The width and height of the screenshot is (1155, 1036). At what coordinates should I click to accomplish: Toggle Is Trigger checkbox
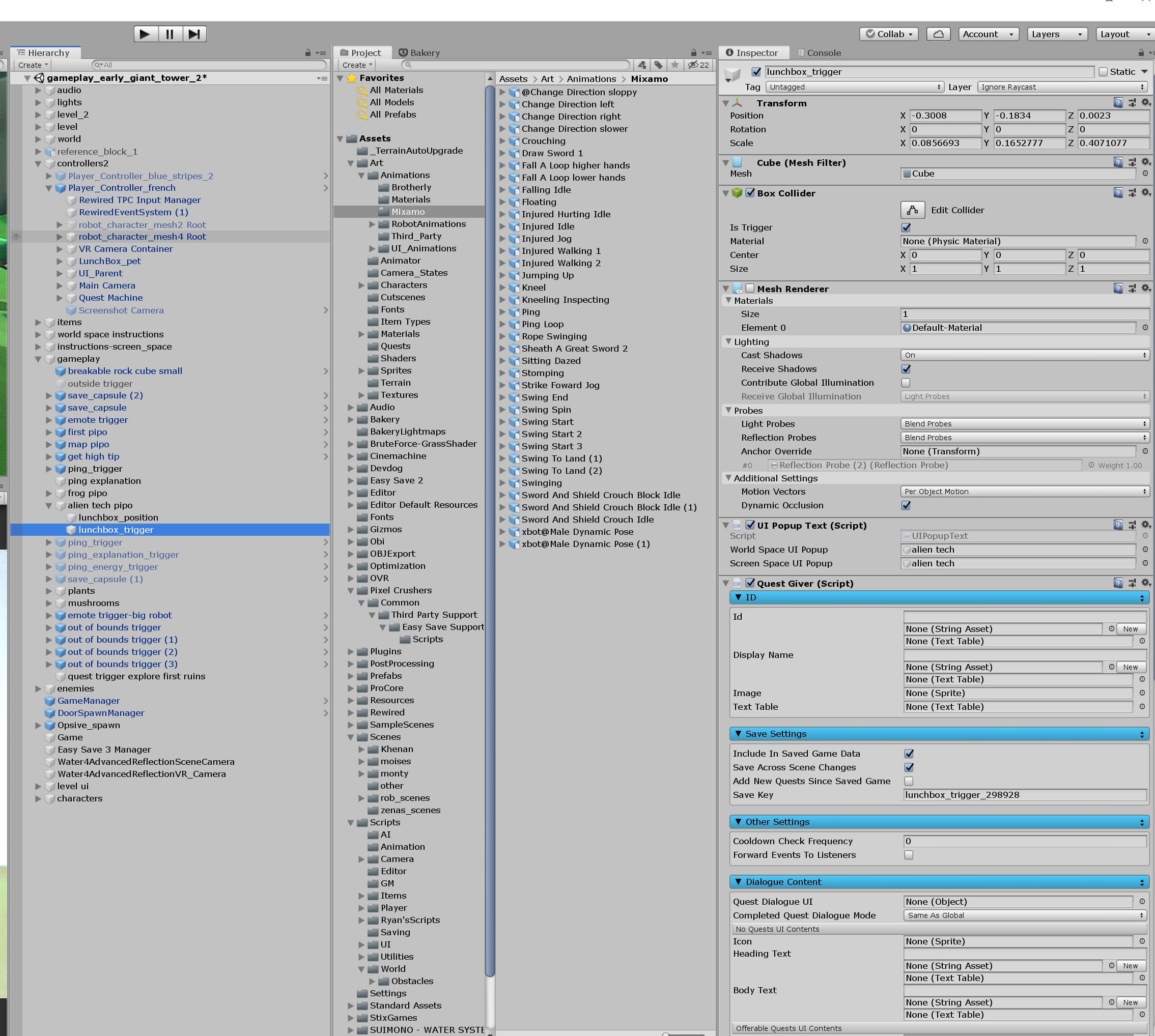tap(906, 227)
